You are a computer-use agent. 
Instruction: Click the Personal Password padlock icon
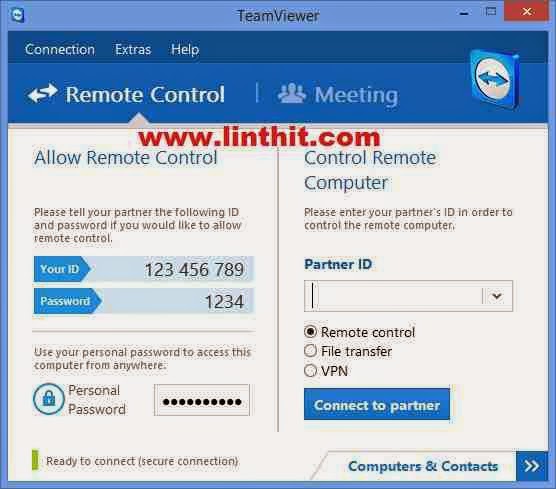click(x=49, y=399)
